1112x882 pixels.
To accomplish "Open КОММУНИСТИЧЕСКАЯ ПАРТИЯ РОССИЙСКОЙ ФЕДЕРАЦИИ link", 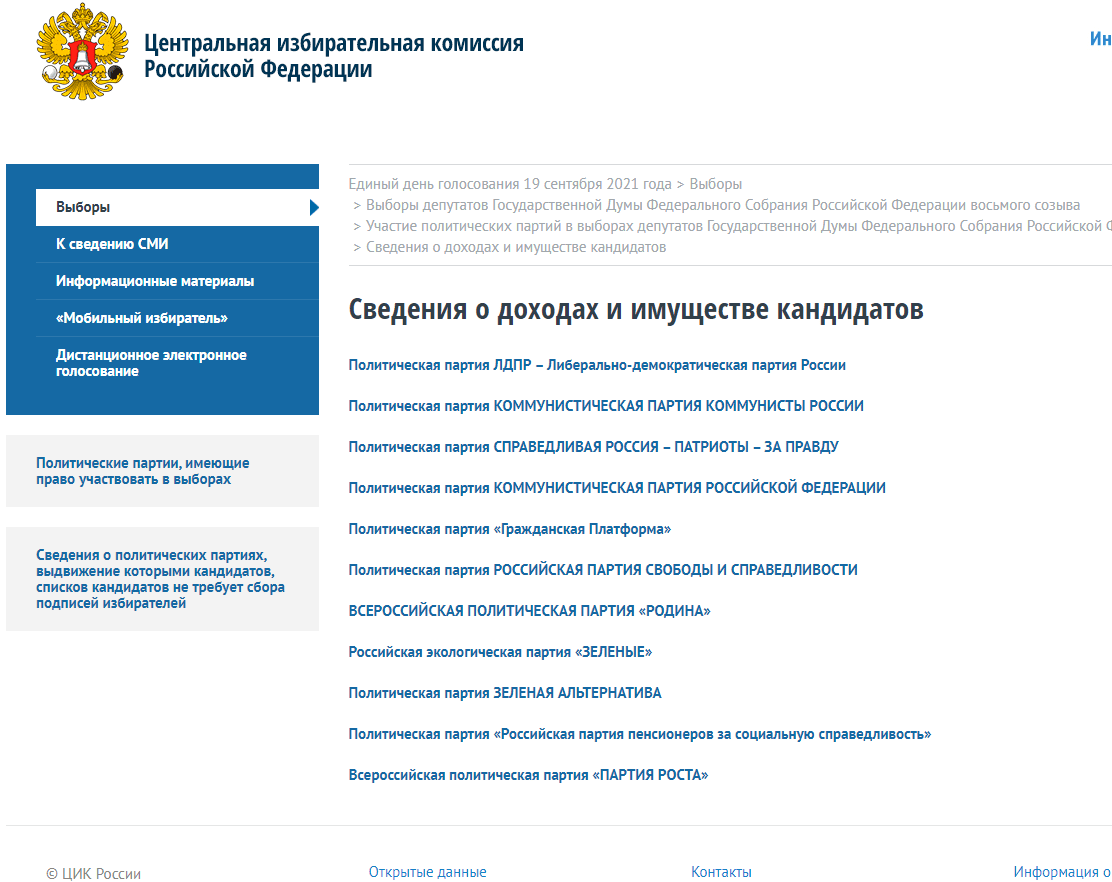I will pos(616,488).
